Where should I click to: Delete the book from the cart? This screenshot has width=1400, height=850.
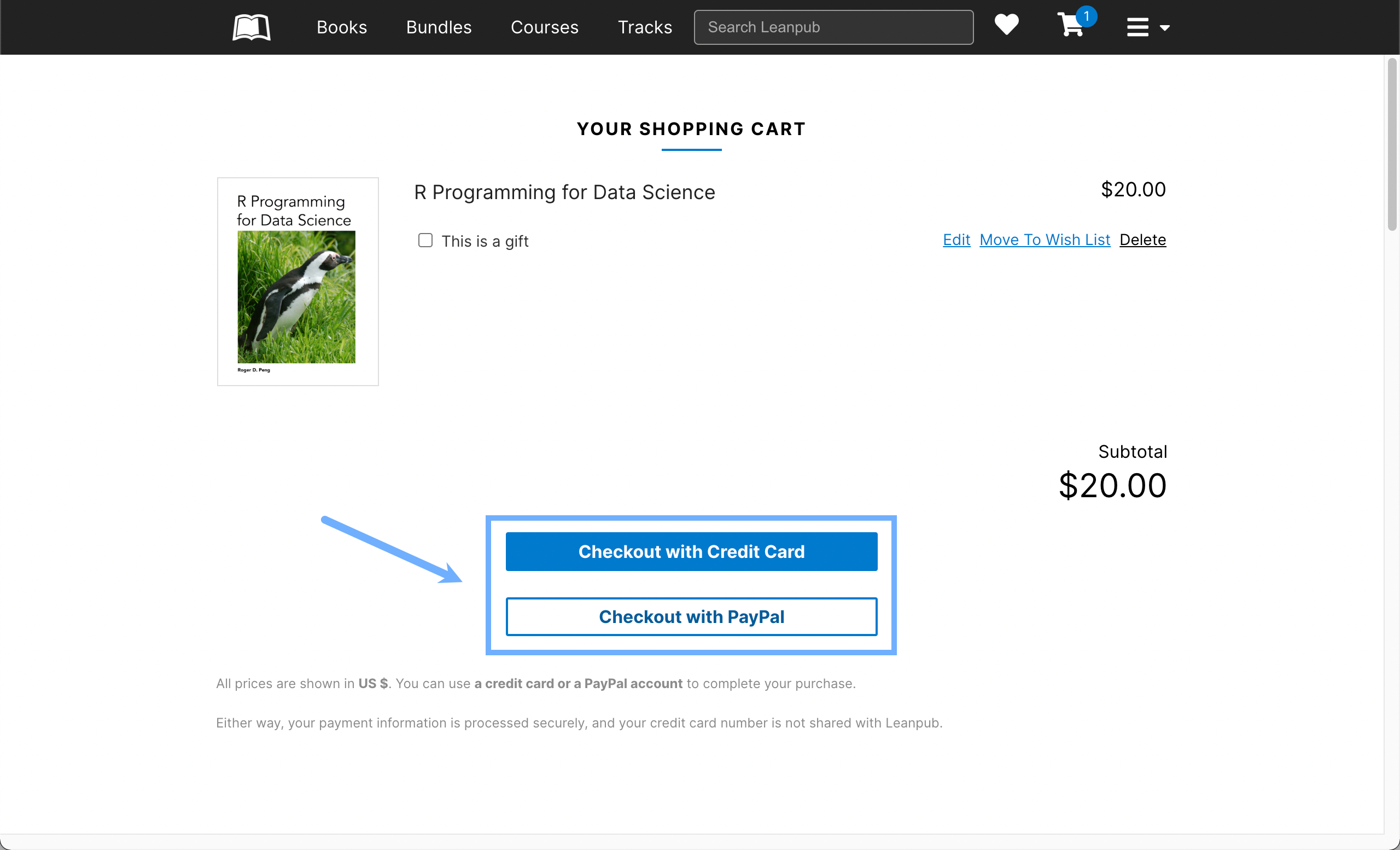pyautogui.click(x=1142, y=240)
